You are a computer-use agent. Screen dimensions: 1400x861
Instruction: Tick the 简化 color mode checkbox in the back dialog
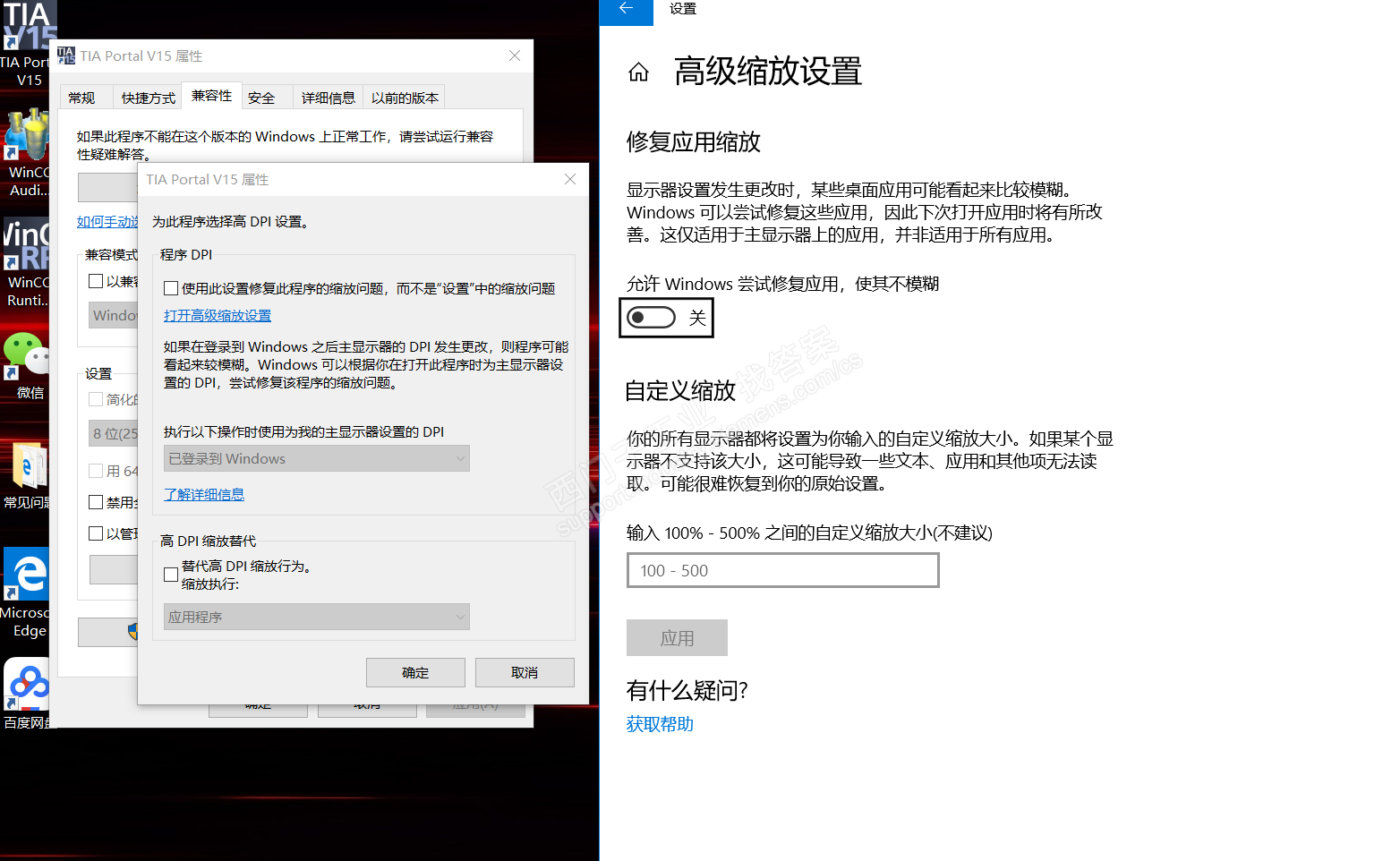click(96, 399)
